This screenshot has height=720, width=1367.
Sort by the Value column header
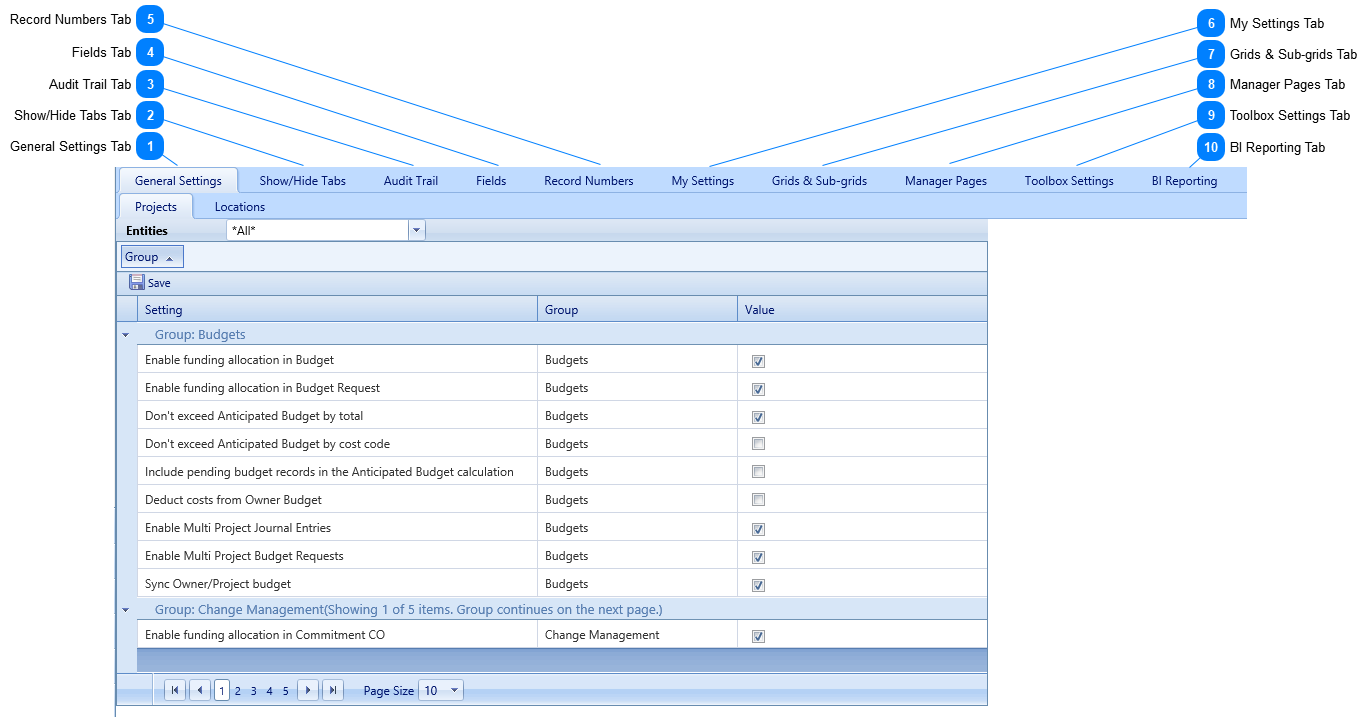(862, 309)
